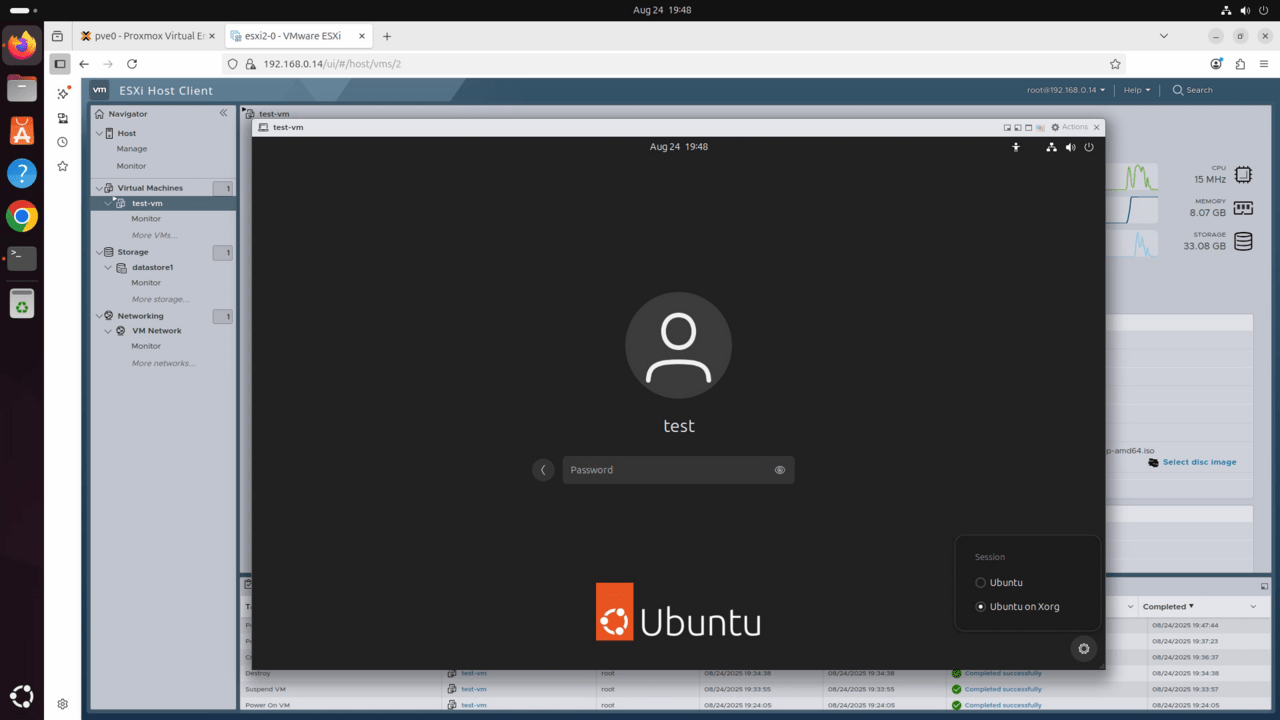Toggle the Firefox sidebar button
Viewport: 1280px width, 720px height.
tap(60, 64)
